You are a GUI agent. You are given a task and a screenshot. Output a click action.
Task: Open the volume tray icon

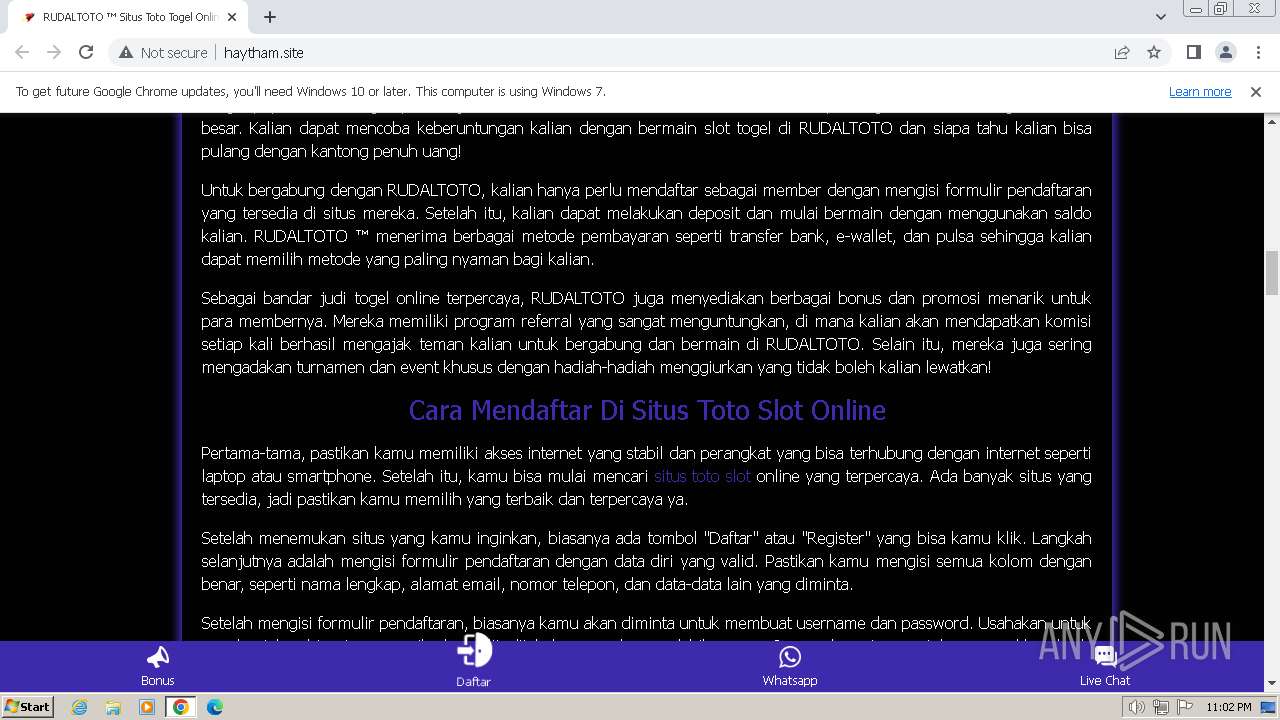click(1137, 707)
